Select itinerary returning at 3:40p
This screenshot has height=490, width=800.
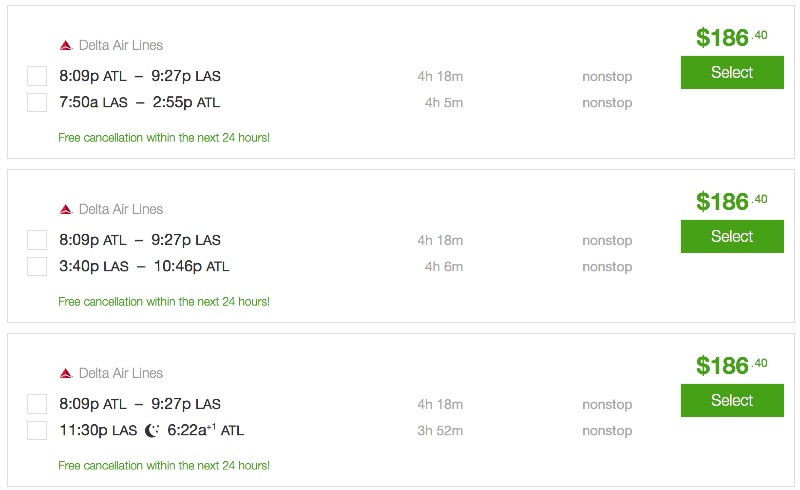tap(731, 236)
